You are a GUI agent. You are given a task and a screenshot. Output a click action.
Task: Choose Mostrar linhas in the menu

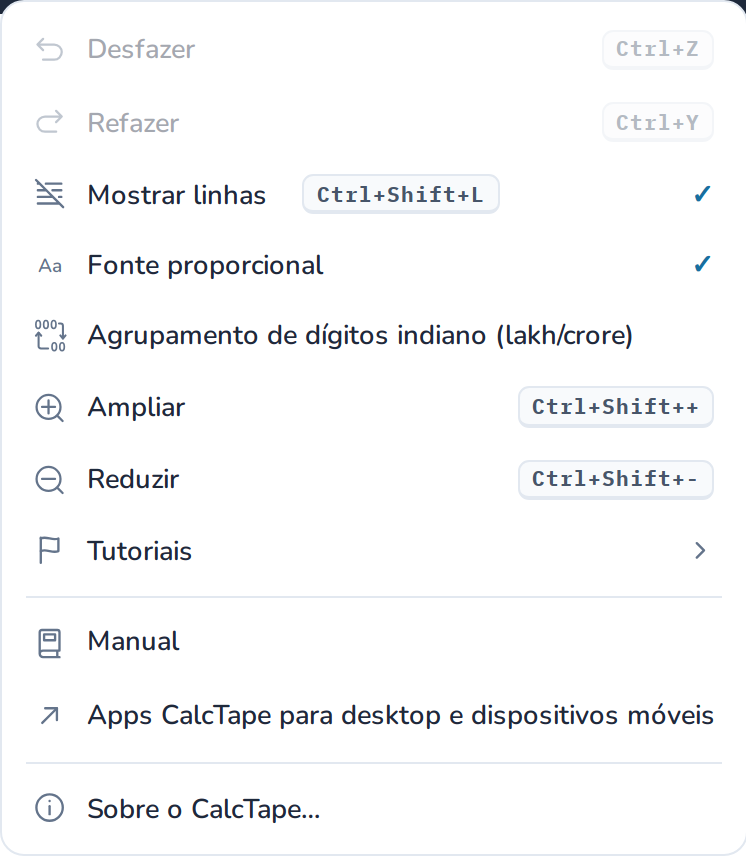tap(373, 194)
